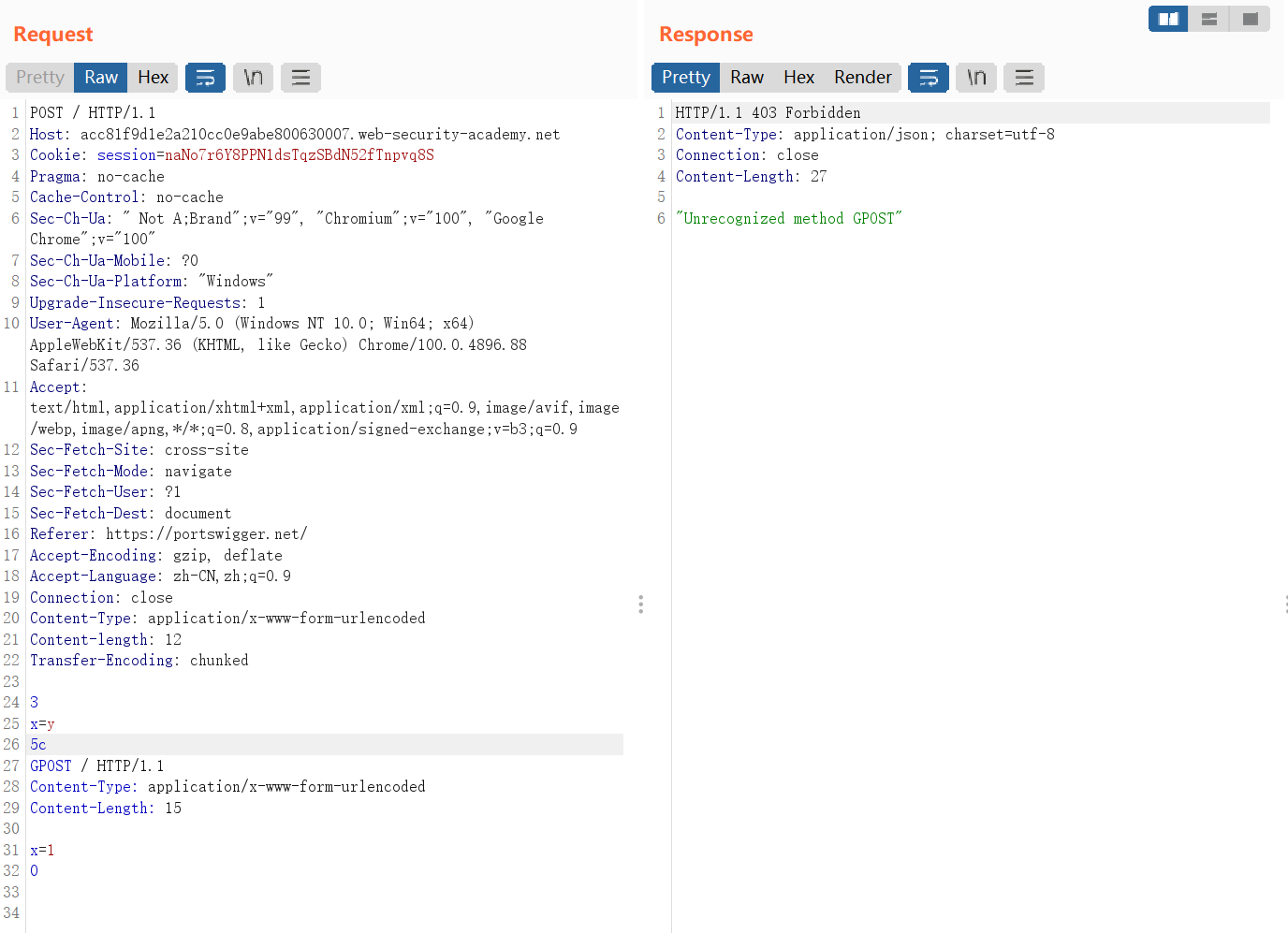Click the 'Content-length: 12' header line

pyautogui.click(x=106, y=640)
